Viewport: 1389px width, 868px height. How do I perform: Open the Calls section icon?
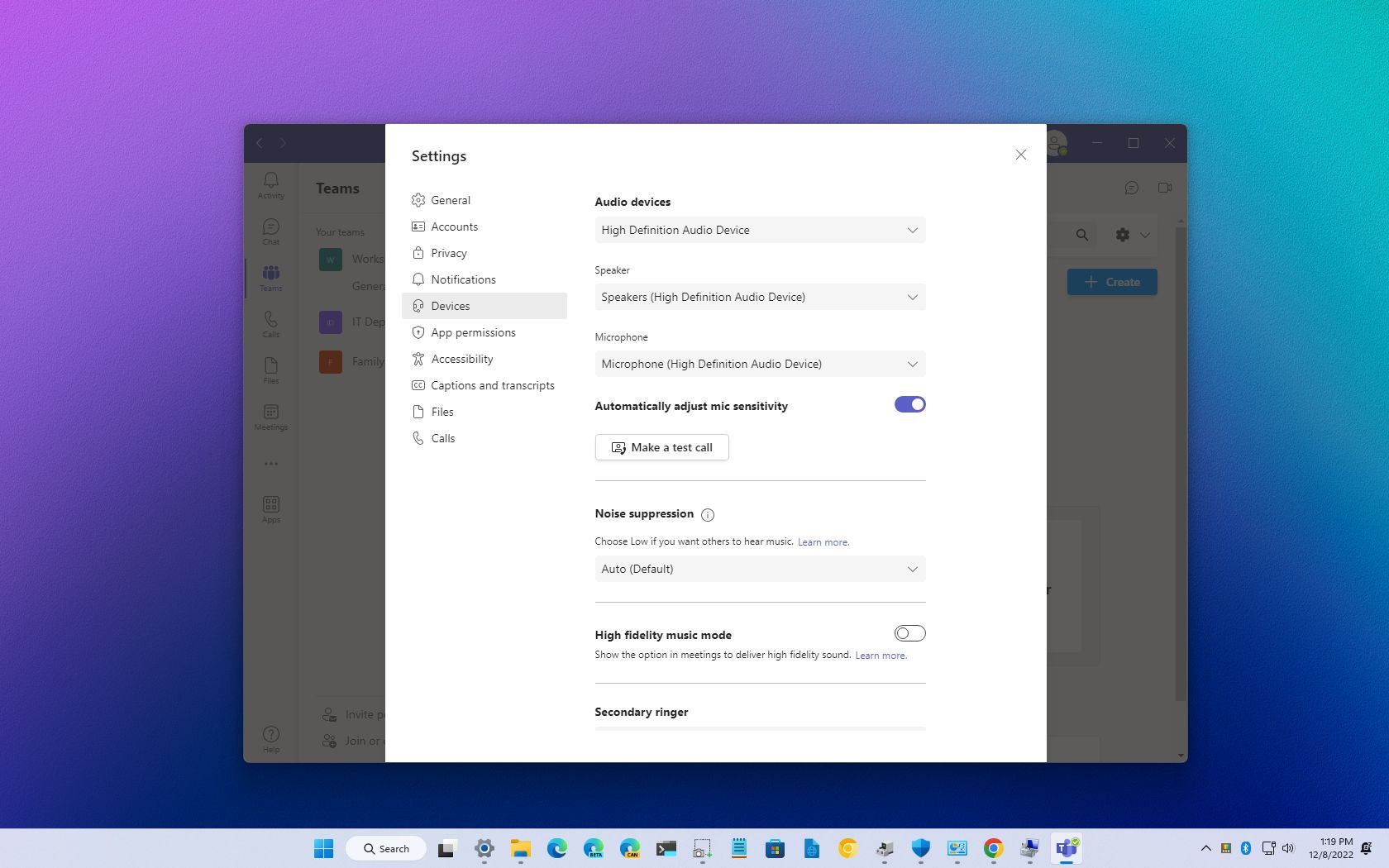270,322
